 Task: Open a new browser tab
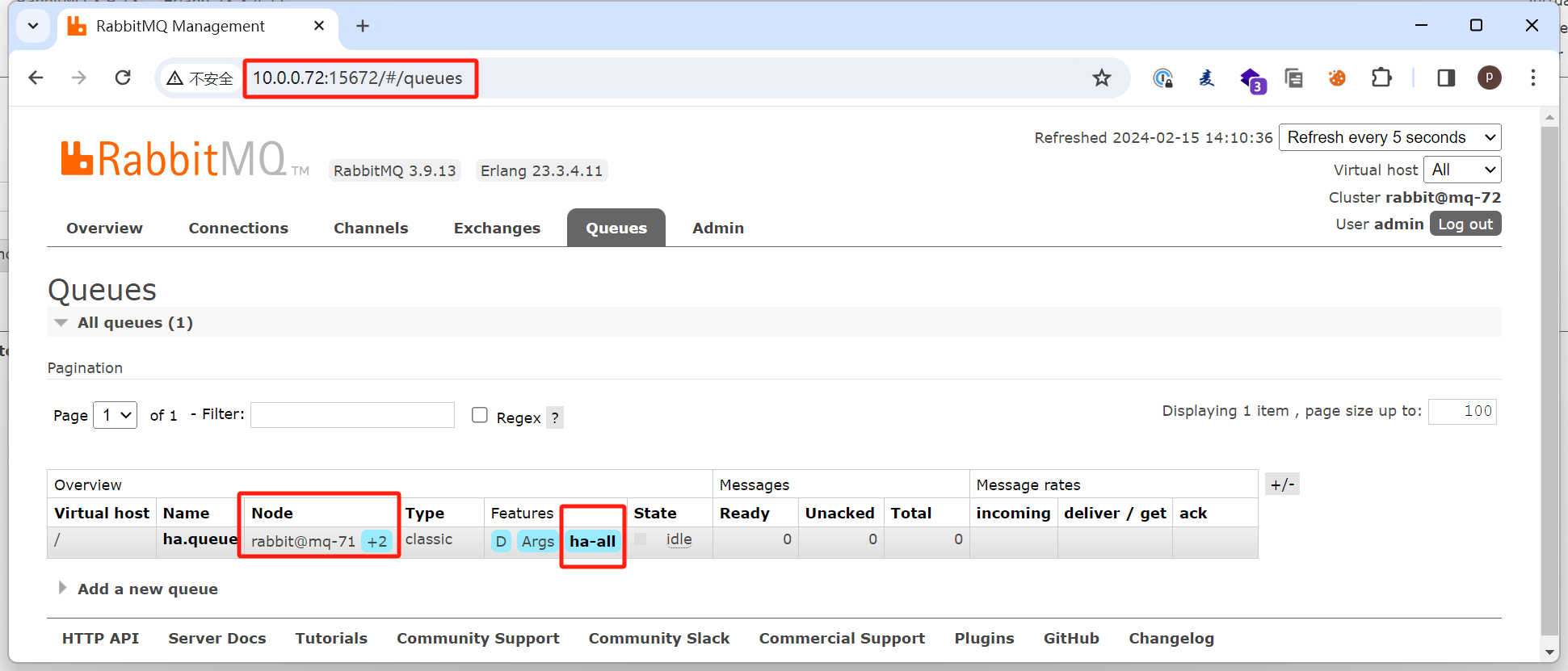(363, 26)
